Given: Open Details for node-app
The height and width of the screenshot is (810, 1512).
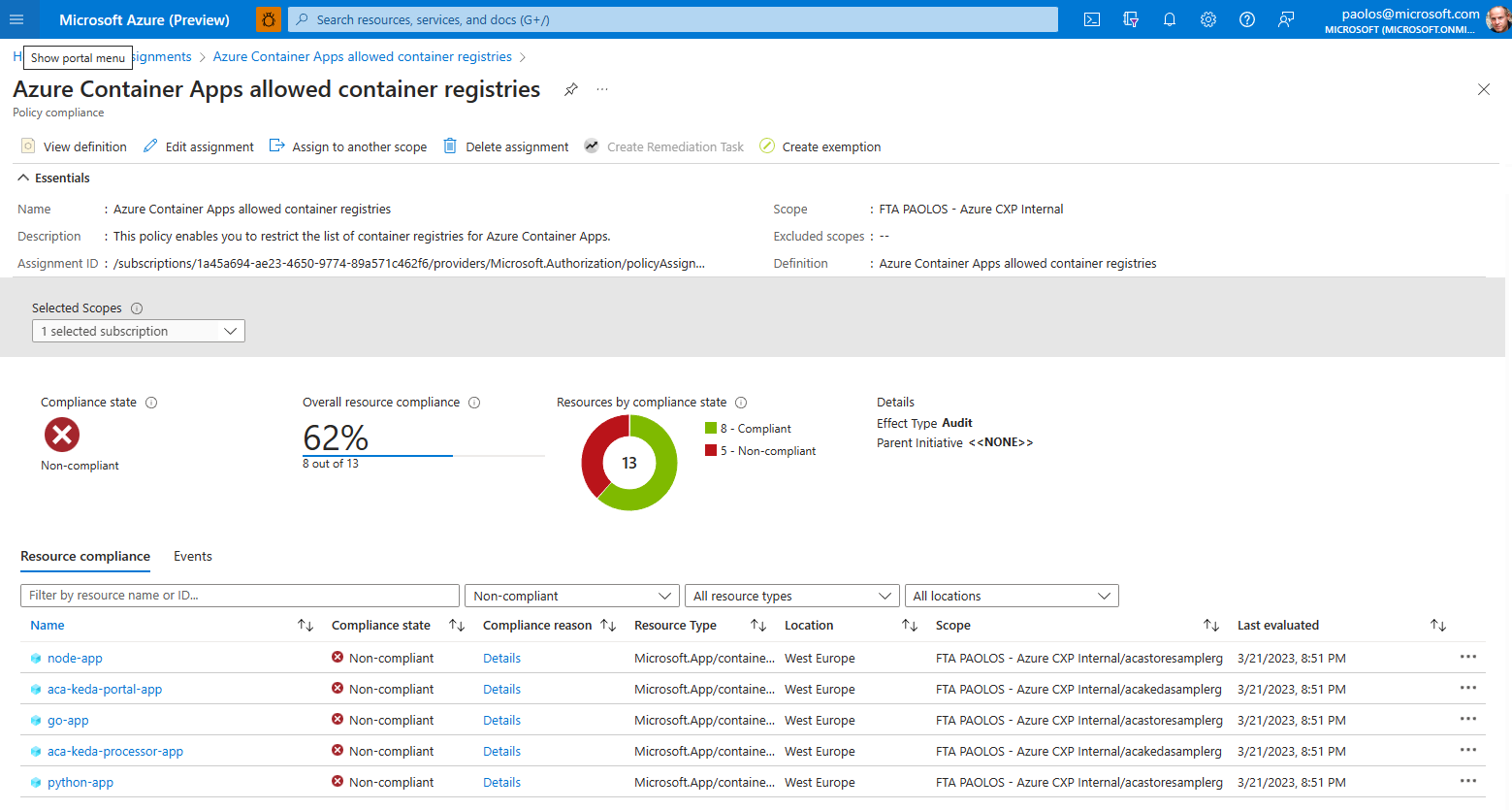Looking at the screenshot, I should 501,658.
